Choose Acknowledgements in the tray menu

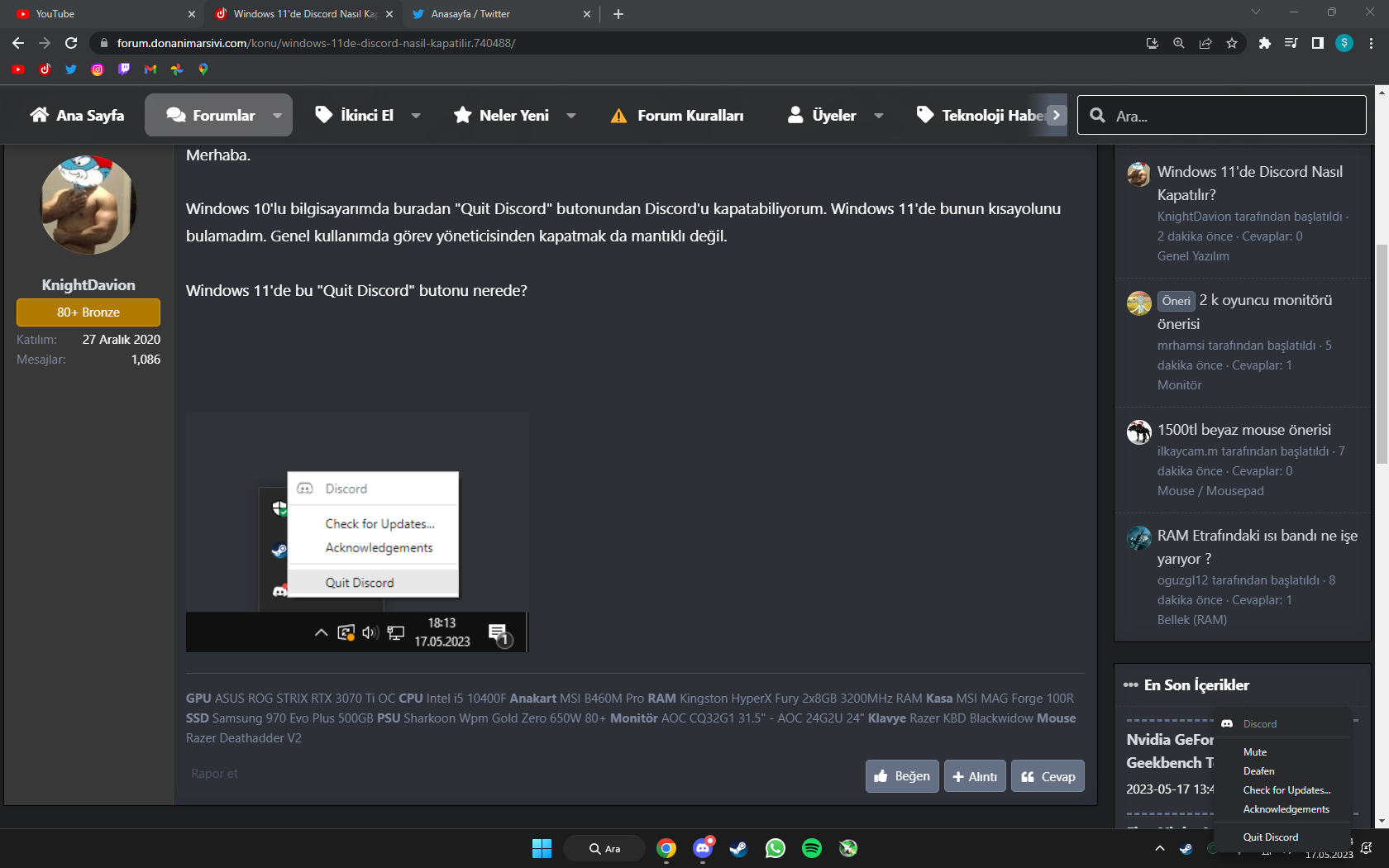[x=1282, y=809]
